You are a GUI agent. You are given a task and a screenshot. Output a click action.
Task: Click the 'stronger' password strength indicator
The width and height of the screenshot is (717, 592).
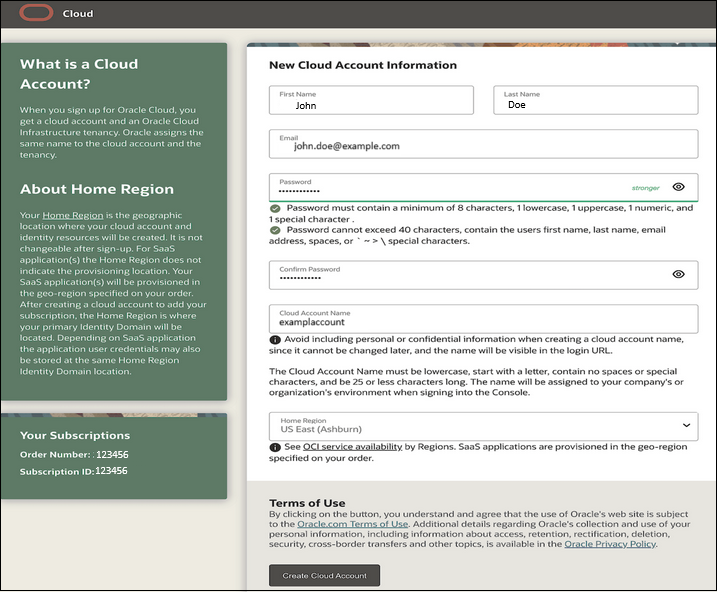(x=646, y=188)
